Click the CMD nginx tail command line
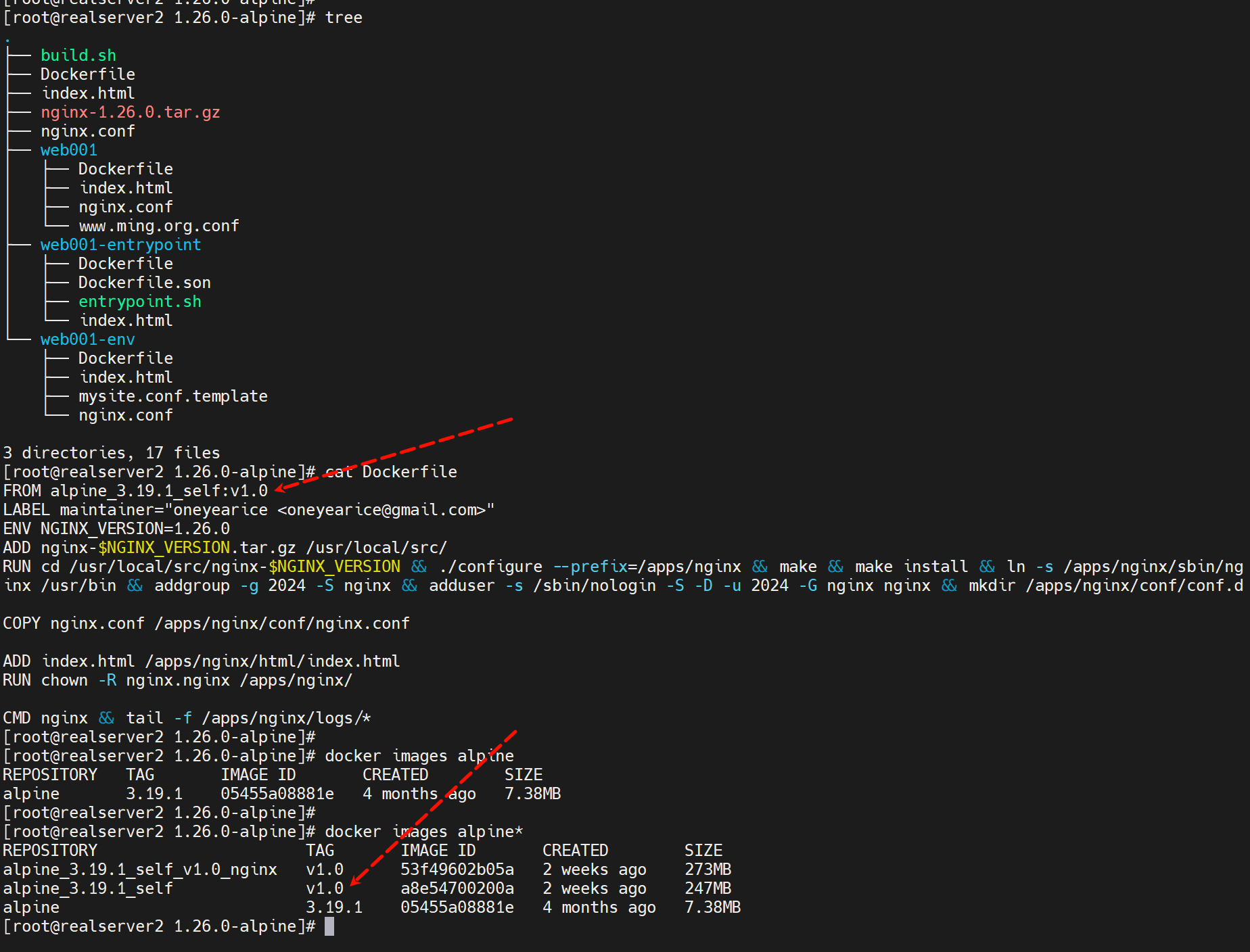Image resolution: width=1250 pixels, height=952 pixels. tap(187, 718)
